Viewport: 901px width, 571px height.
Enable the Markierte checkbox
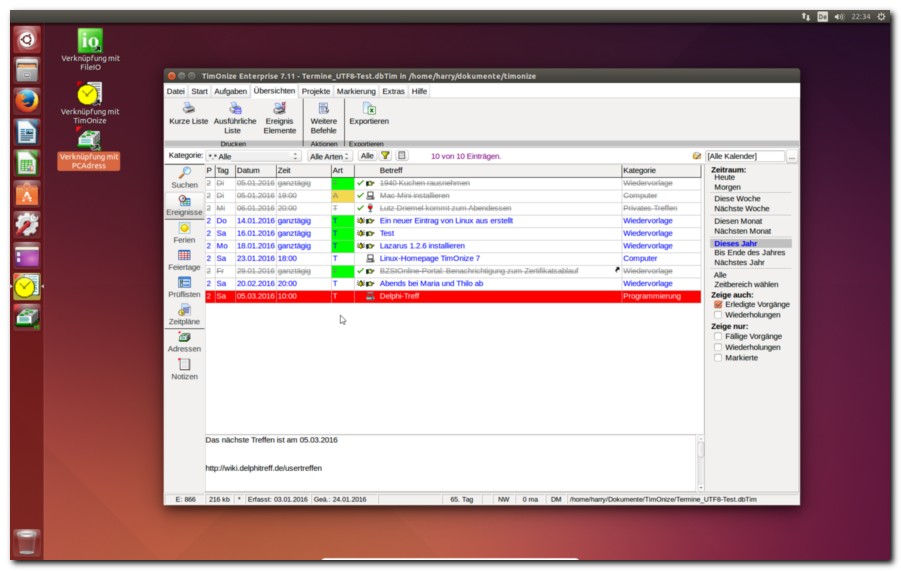tap(718, 358)
